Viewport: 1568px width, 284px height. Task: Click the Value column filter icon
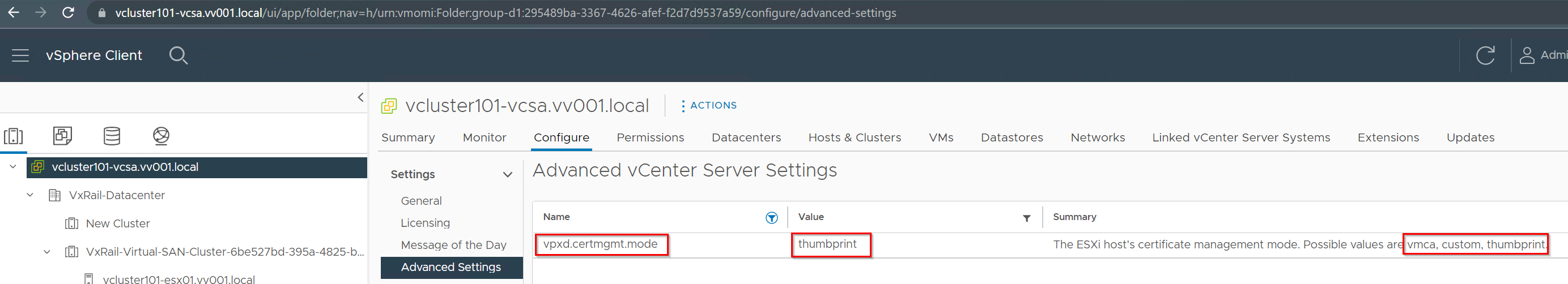1026,218
